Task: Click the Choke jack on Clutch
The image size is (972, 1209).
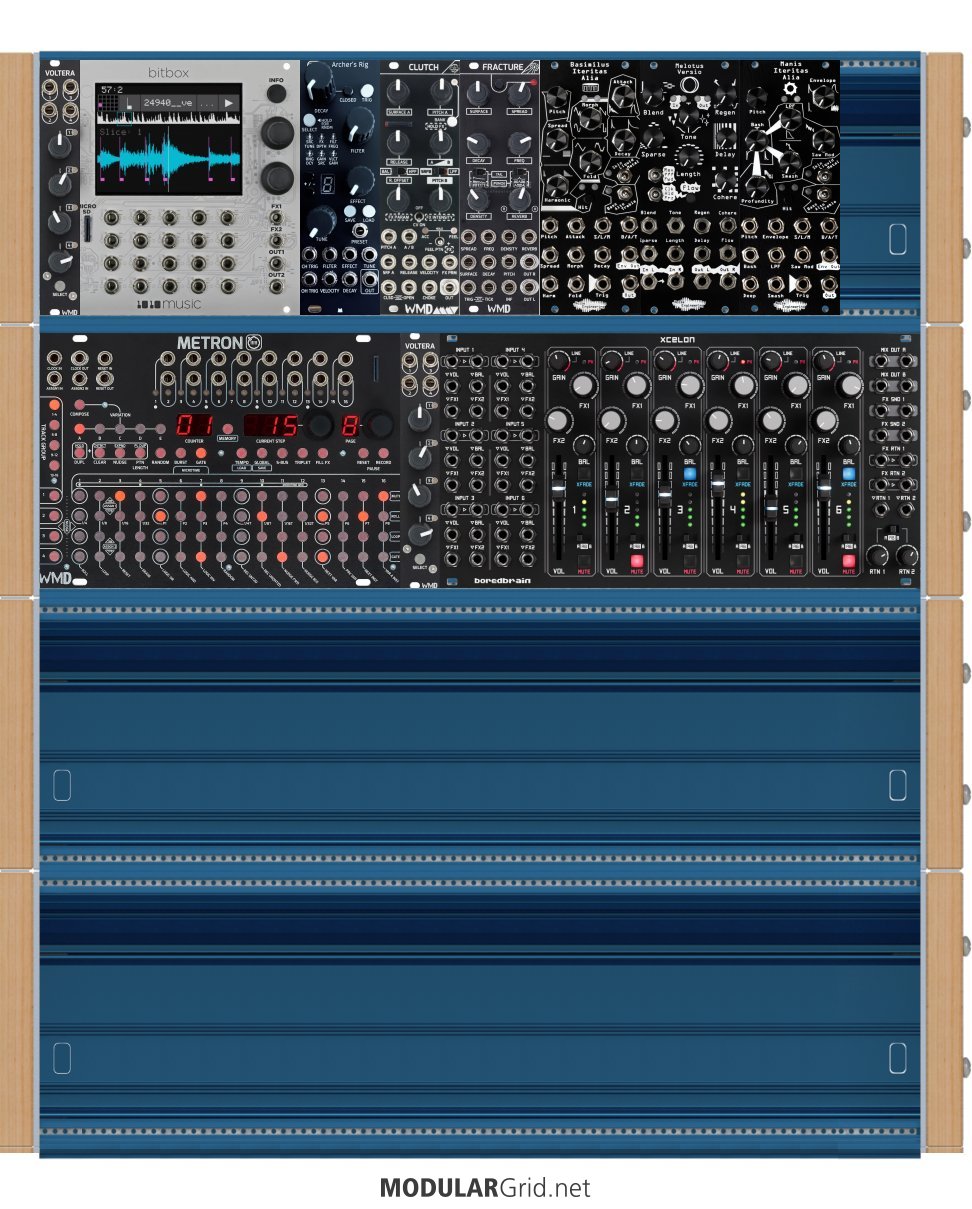Action: tap(429, 287)
